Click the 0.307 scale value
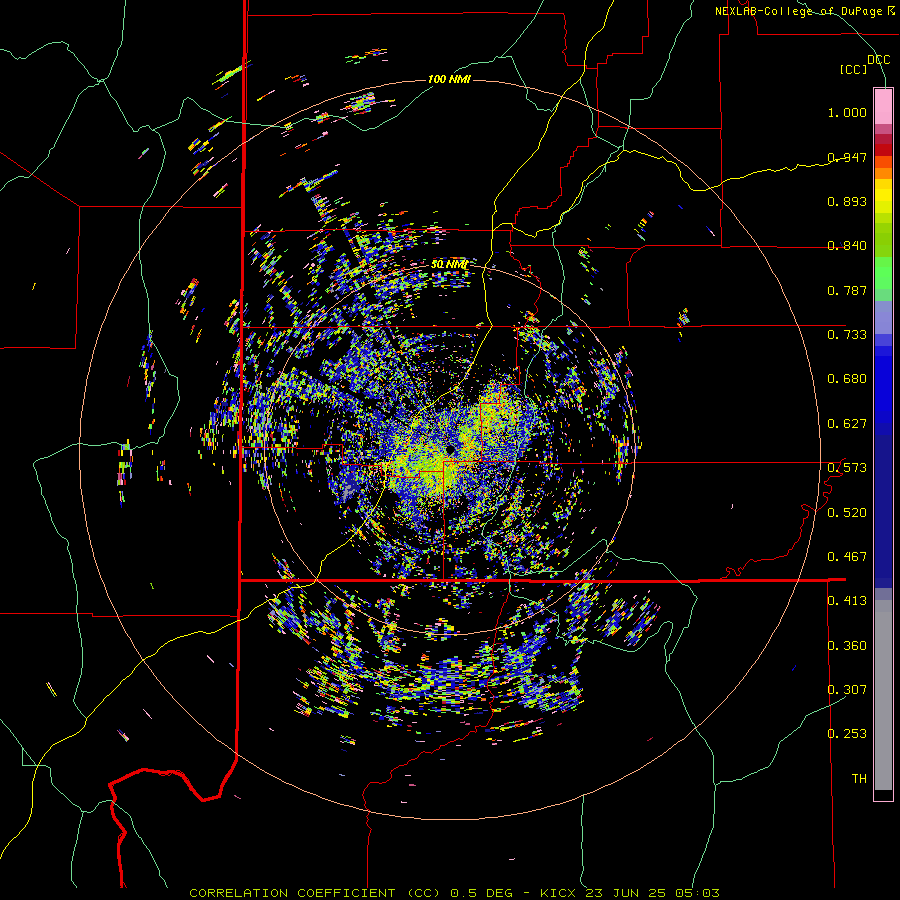The image size is (900, 900). (x=847, y=689)
